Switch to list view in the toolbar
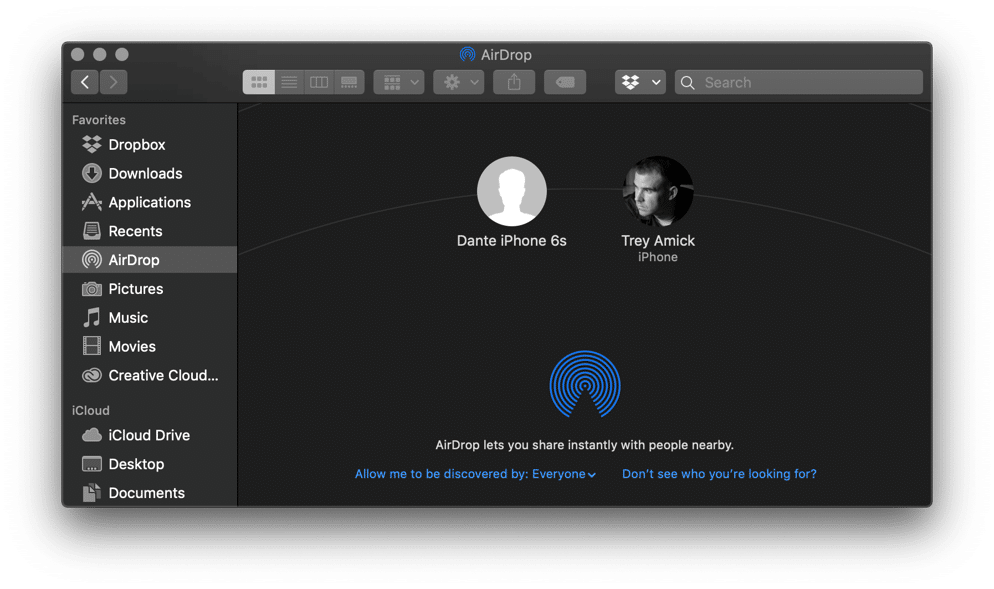This screenshot has height=589, width=994. [288, 82]
